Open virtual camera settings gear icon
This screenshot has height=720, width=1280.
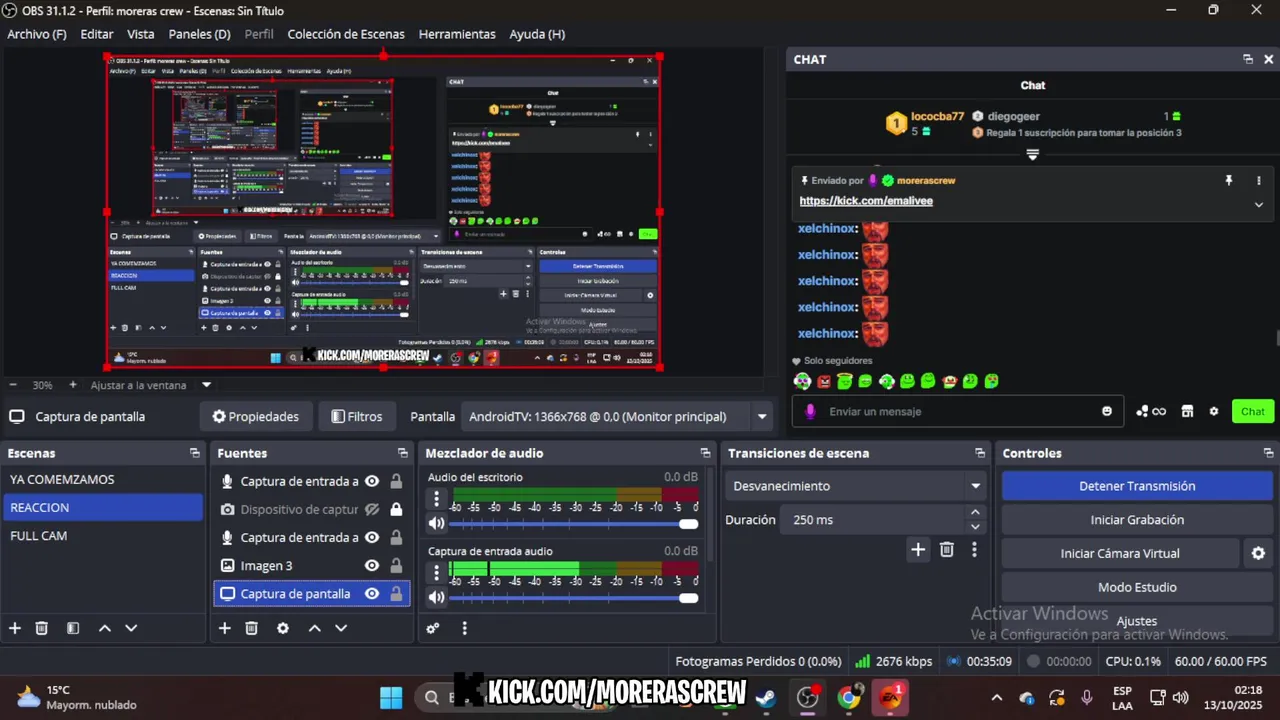coord(1258,553)
